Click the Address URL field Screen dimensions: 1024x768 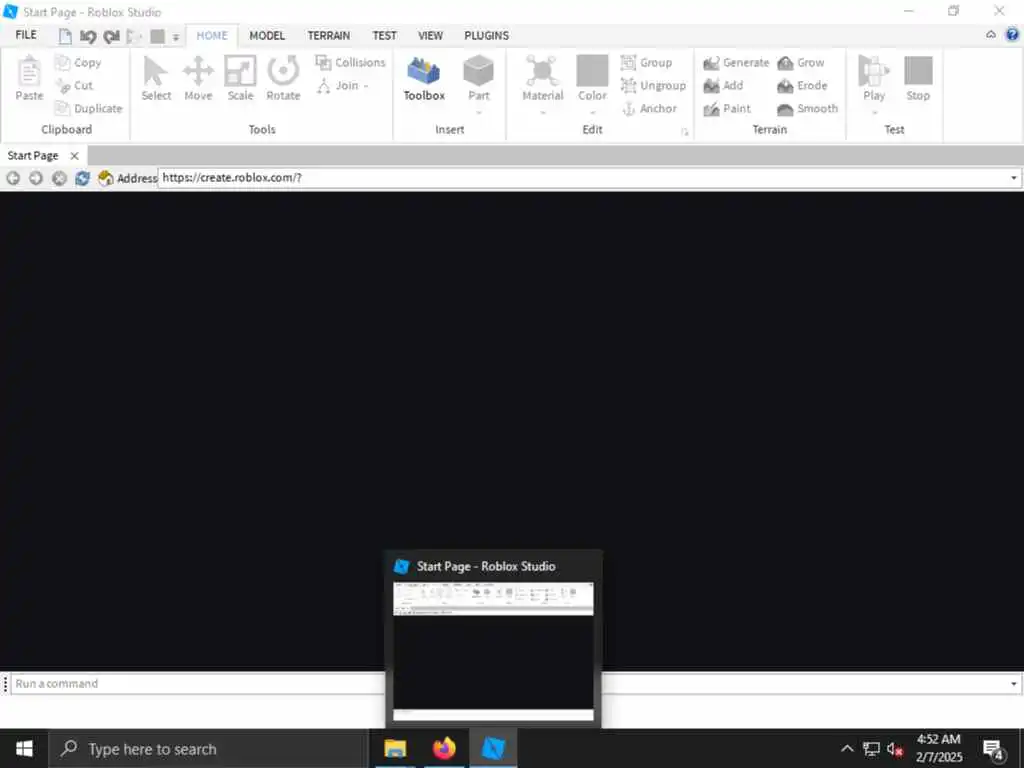[x=583, y=178]
